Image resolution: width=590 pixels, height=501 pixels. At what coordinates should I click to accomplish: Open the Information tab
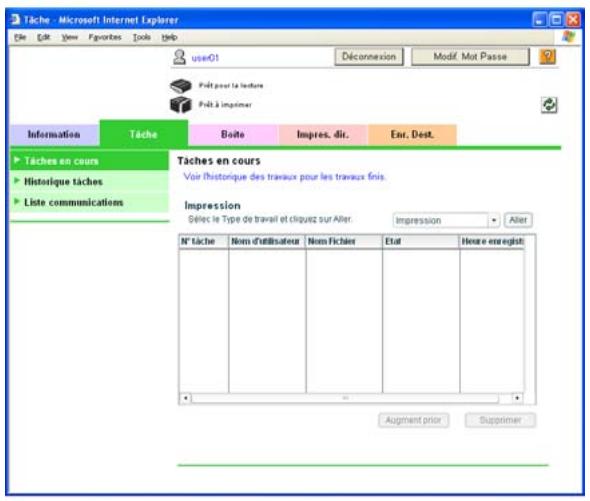click(54, 134)
